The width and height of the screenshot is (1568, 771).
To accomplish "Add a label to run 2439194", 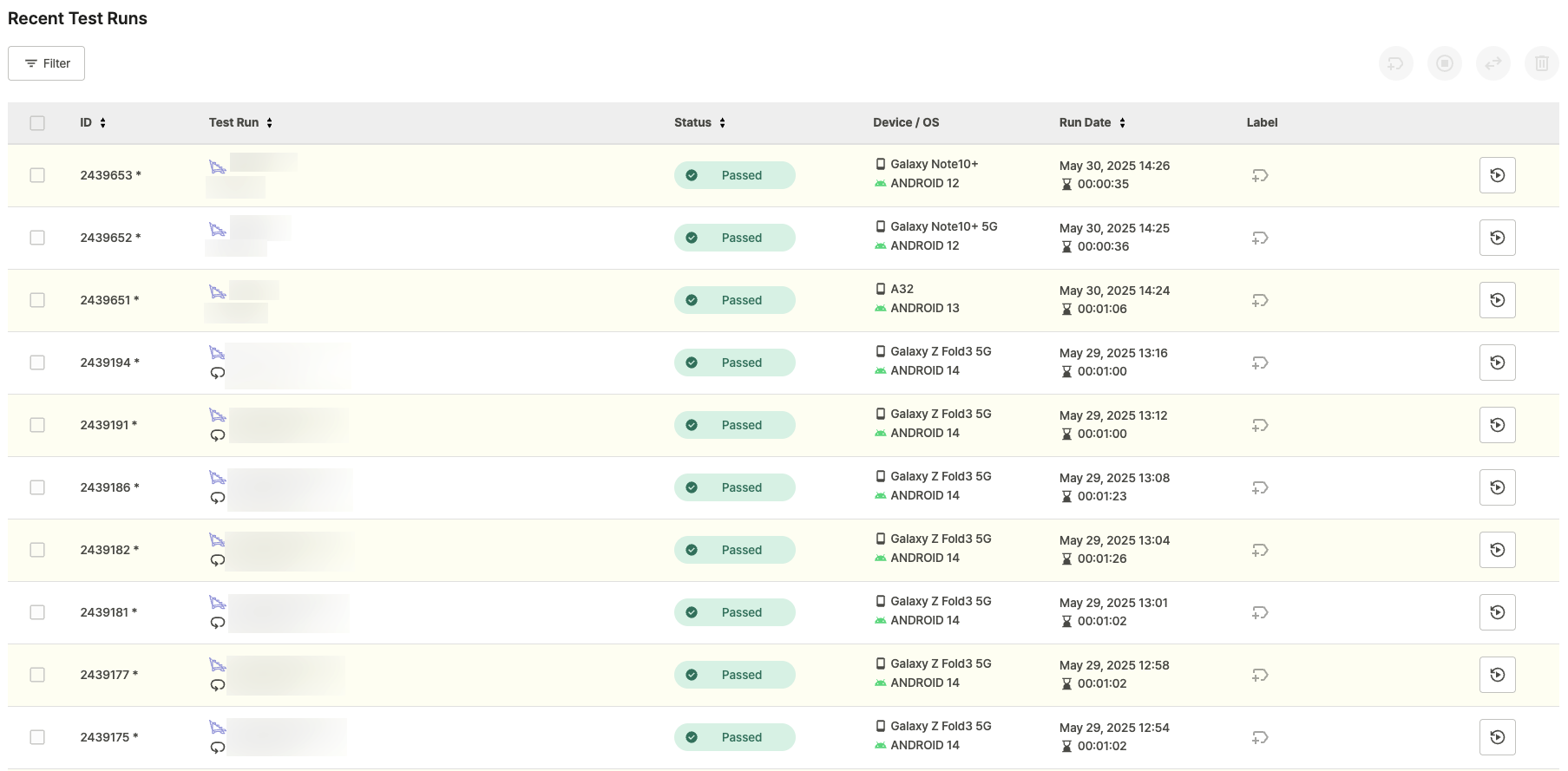I will (1260, 363).
